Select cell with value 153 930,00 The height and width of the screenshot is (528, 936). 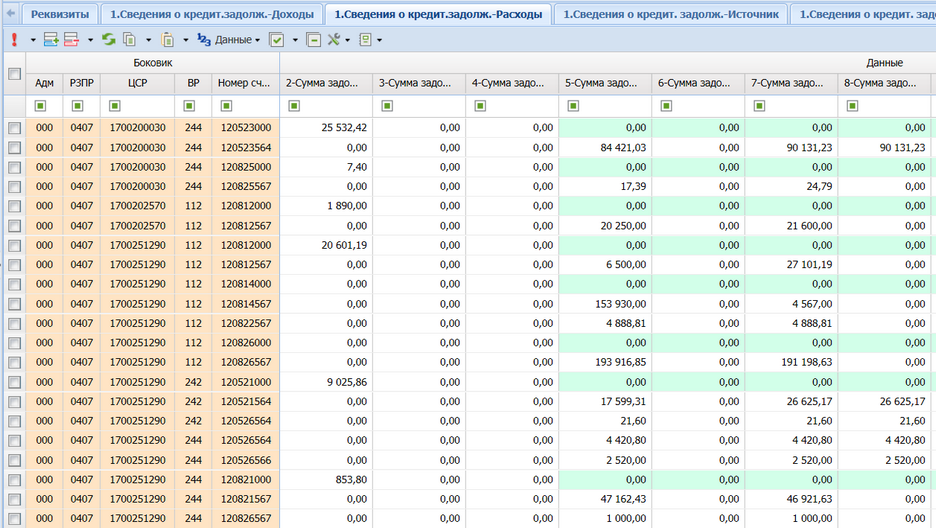(605, 304)
